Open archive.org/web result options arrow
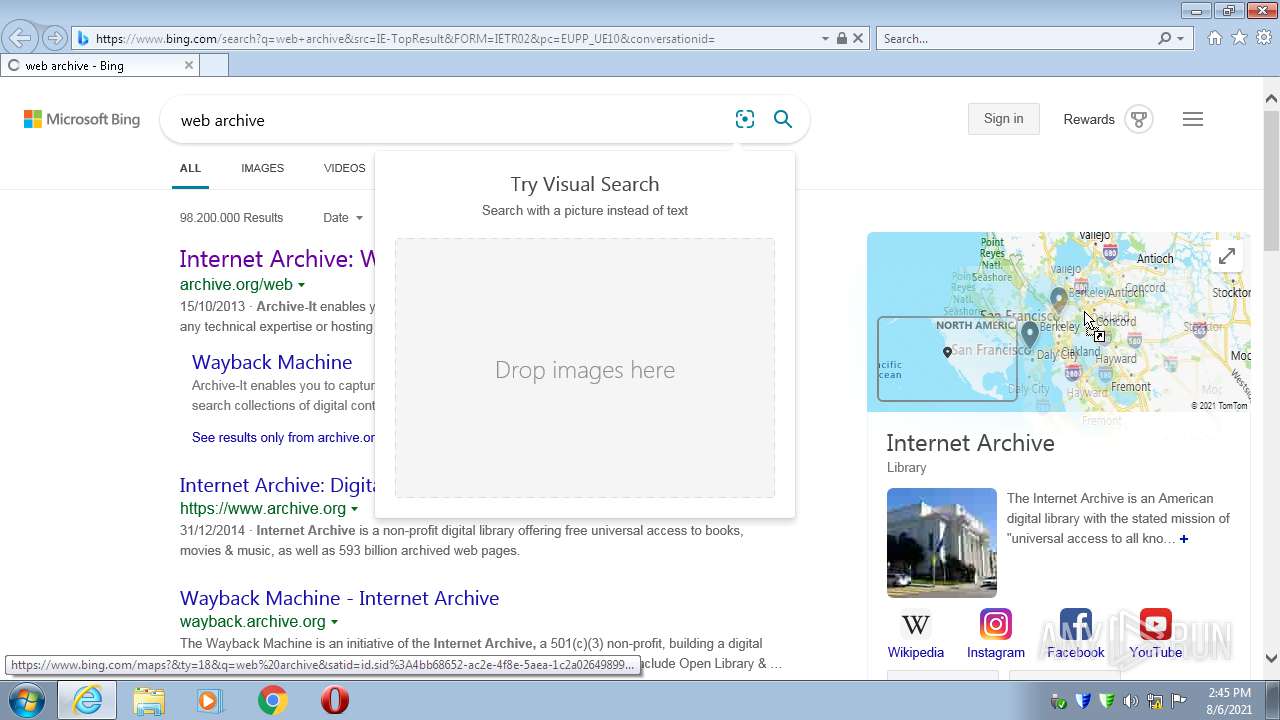The height and width of the screenshot is (720, 1280). 301,285
